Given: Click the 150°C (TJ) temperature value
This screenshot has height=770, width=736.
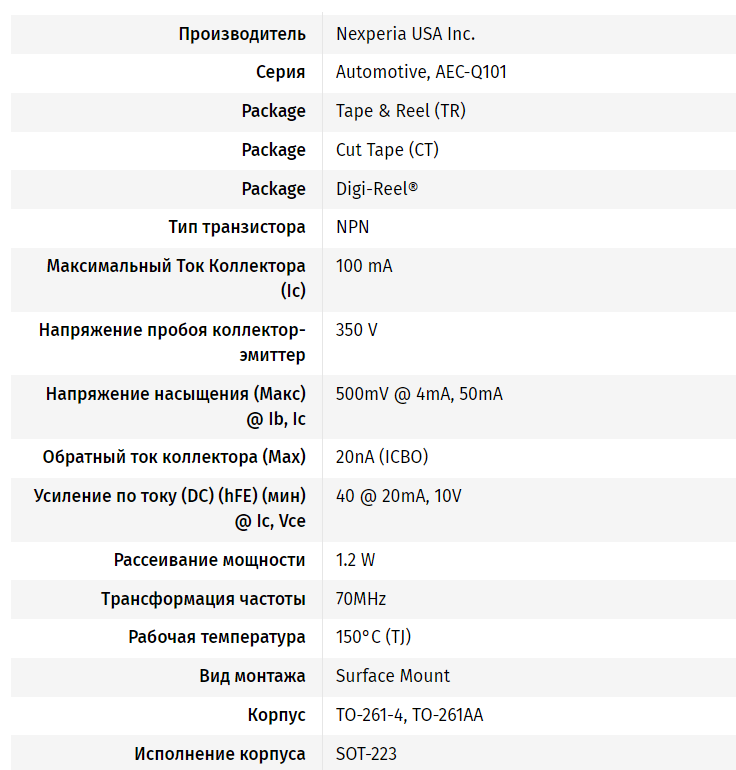Looking at the screenshot, I should point(373,637).
